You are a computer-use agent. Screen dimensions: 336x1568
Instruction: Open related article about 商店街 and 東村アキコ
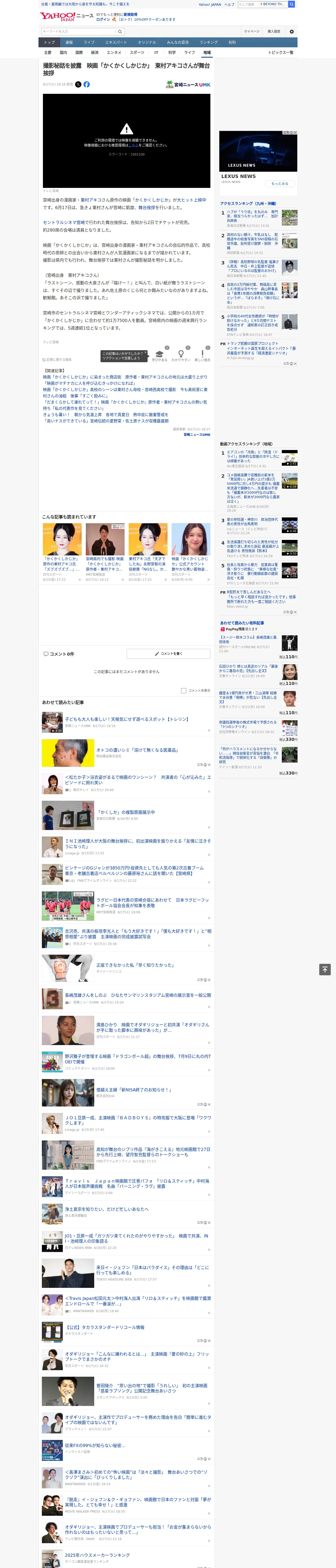point(125,377)
